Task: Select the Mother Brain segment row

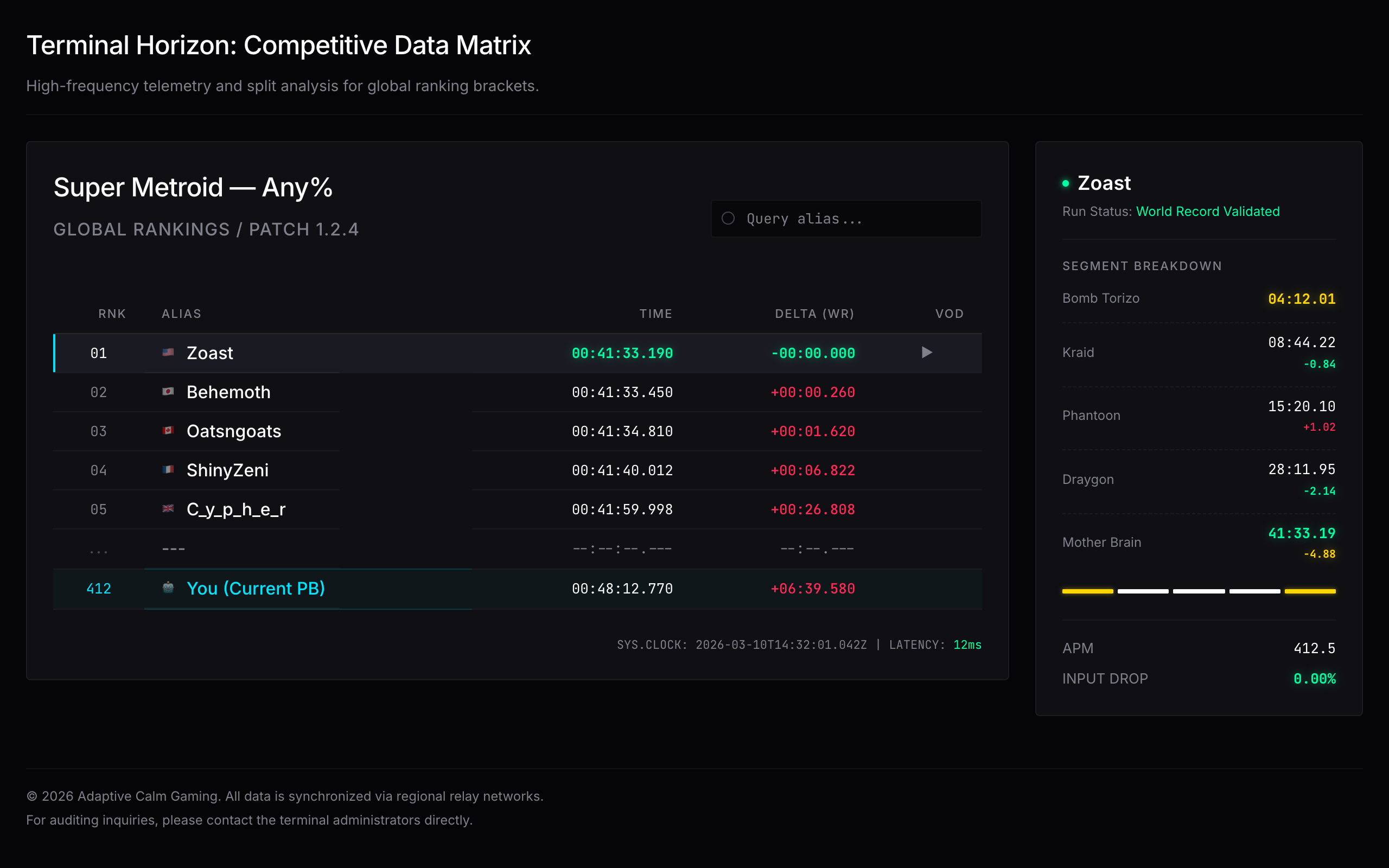Action: point(1101,542)
